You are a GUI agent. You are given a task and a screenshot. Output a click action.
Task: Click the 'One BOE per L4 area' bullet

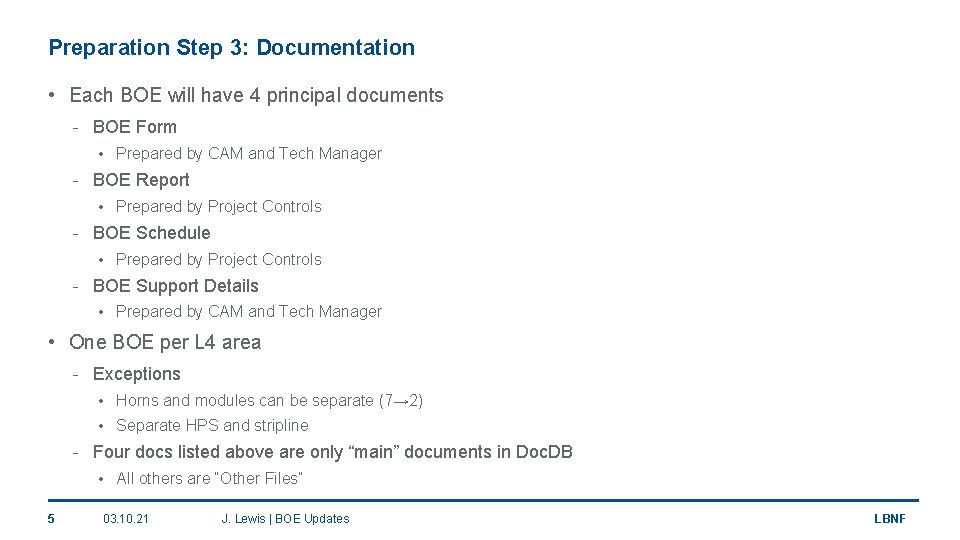(165, 342)
